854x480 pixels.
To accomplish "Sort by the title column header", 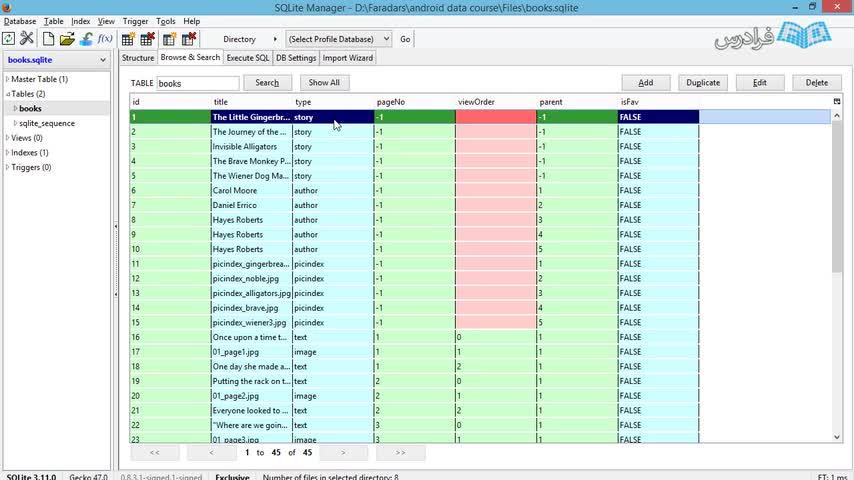I will (252, 102).
